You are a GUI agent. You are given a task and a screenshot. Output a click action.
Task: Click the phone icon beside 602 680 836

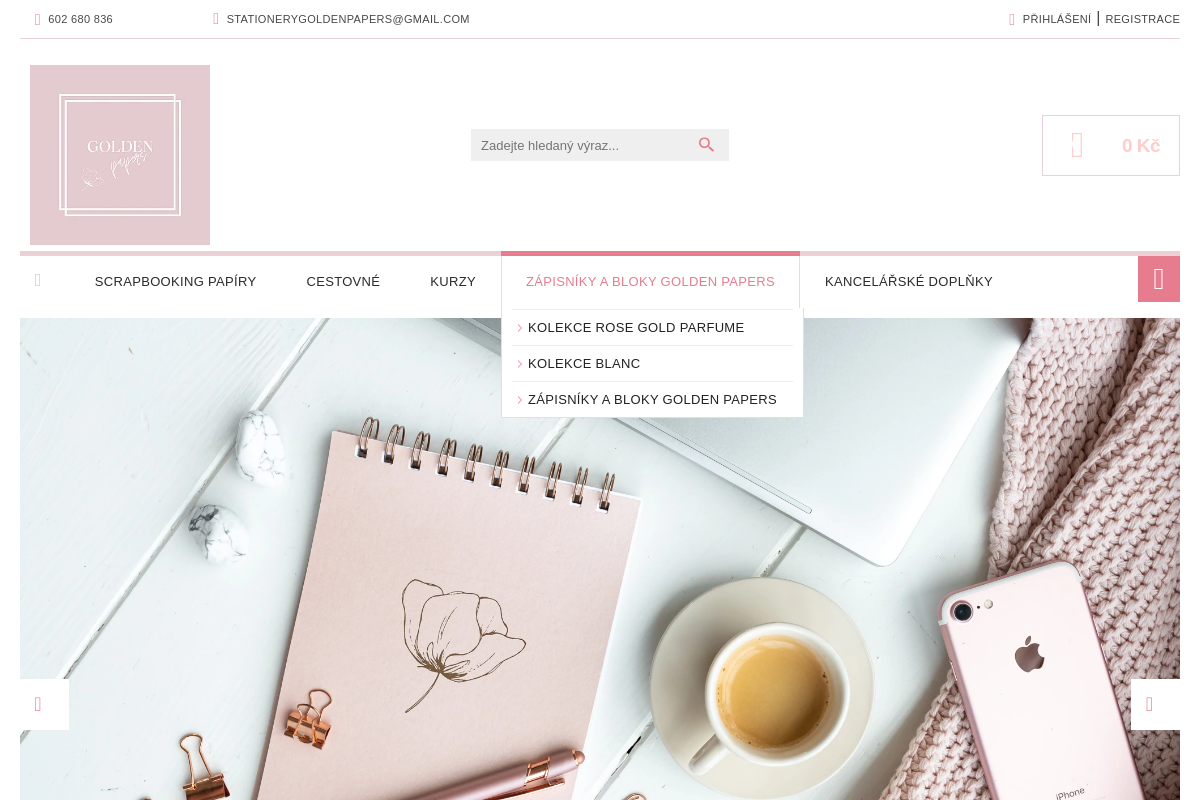point(38,19)
